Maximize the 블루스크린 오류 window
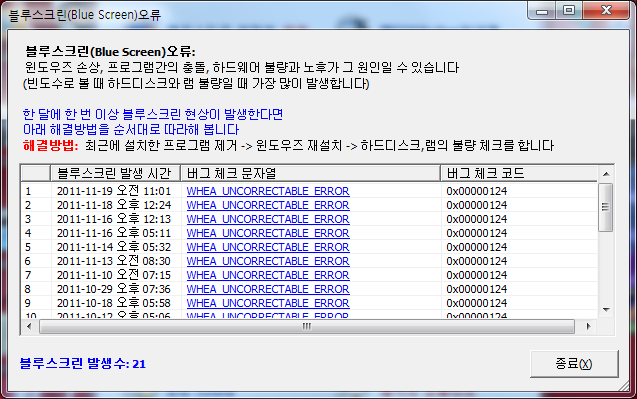The width and height of the screenshot is (637, 399). (569, 11)
